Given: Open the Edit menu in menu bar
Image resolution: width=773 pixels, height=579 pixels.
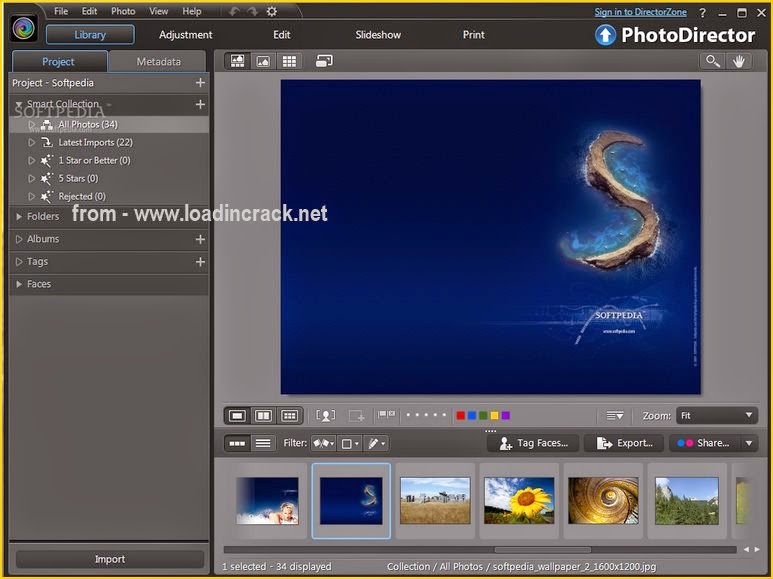Looking at the screenshot, I should [89, 11].
